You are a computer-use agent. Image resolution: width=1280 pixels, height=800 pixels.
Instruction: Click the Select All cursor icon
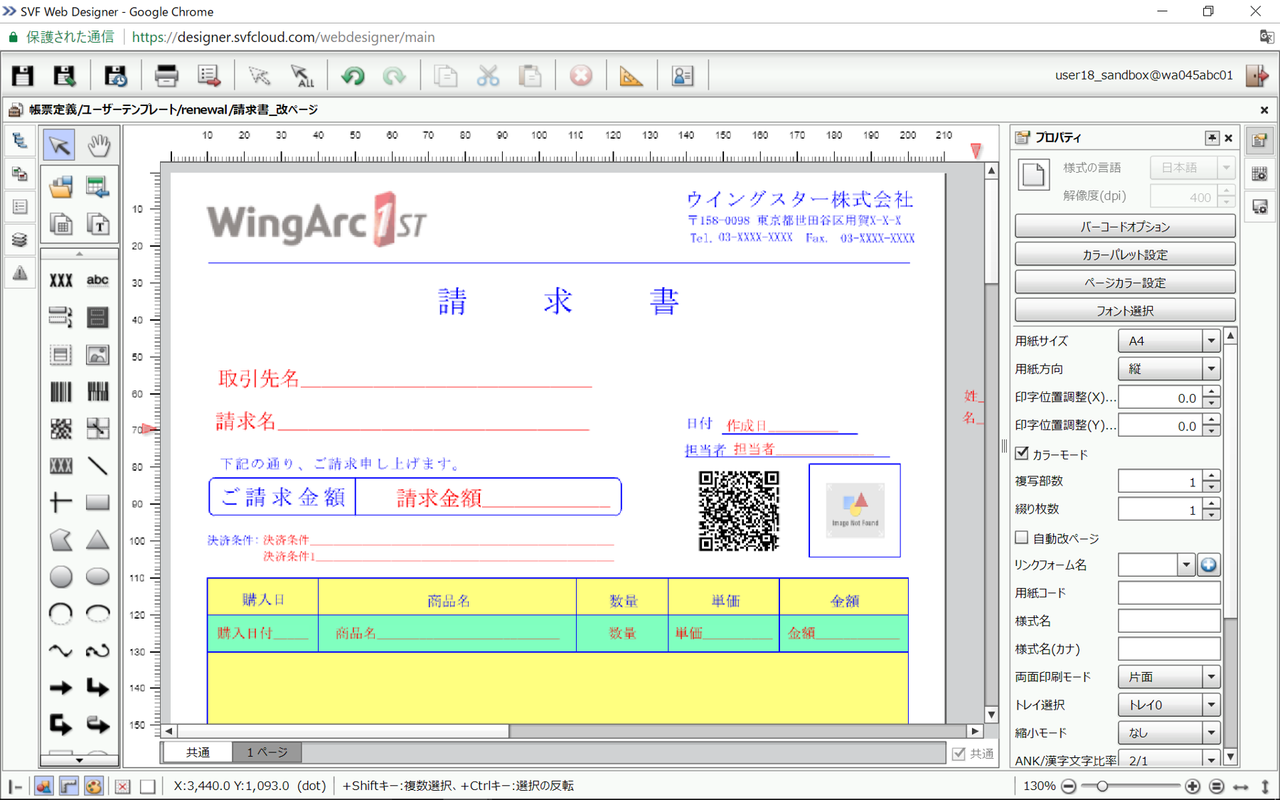pos(302,75)
